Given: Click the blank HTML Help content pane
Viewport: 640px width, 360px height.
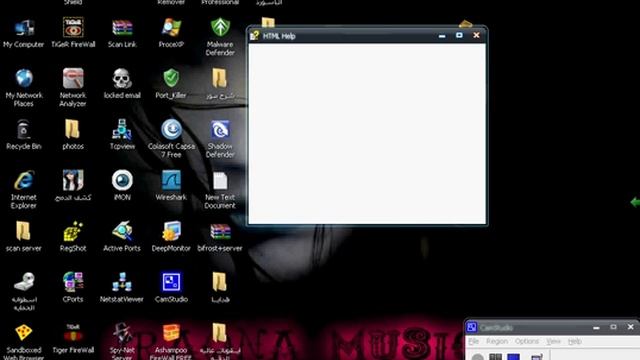Looking at the screenshot, I should 367,133.
